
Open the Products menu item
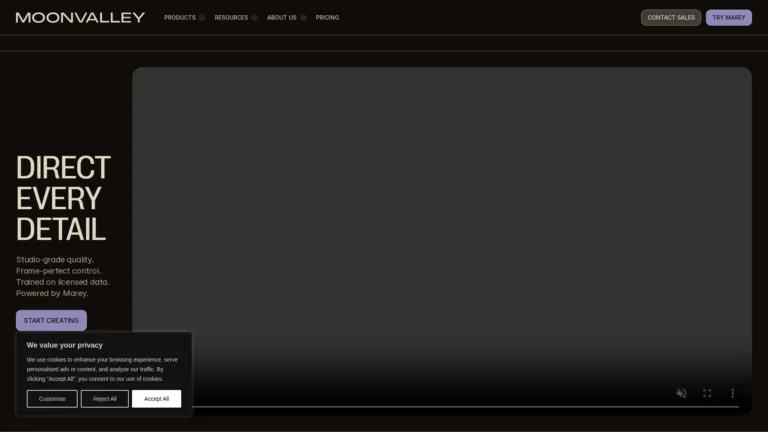coord(180,18)
